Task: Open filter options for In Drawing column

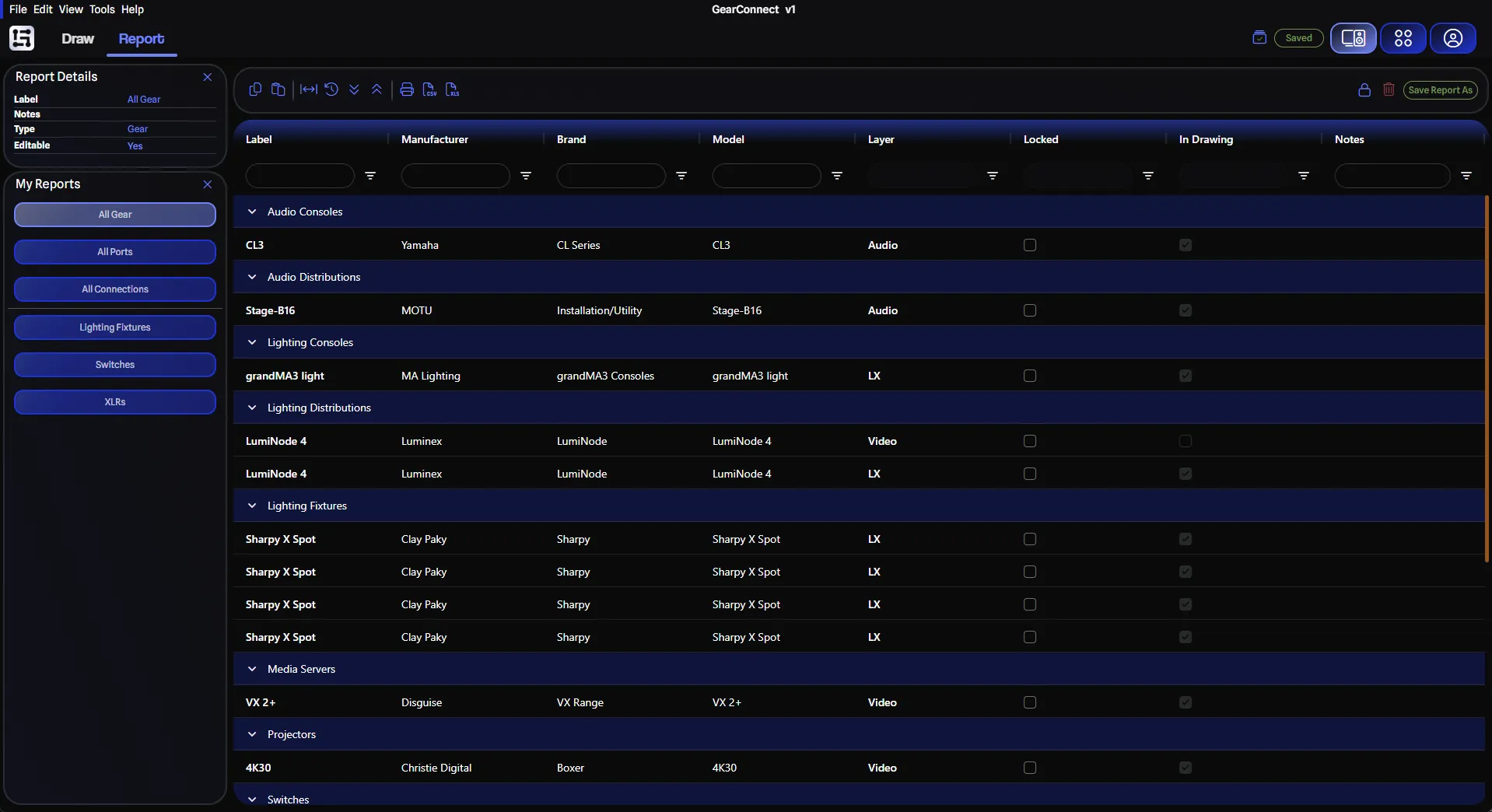Action: tap(1304, 176)
